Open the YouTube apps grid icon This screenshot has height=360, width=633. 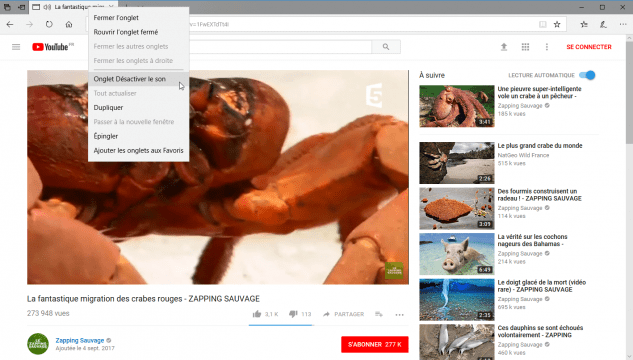(x=525, y=47)
